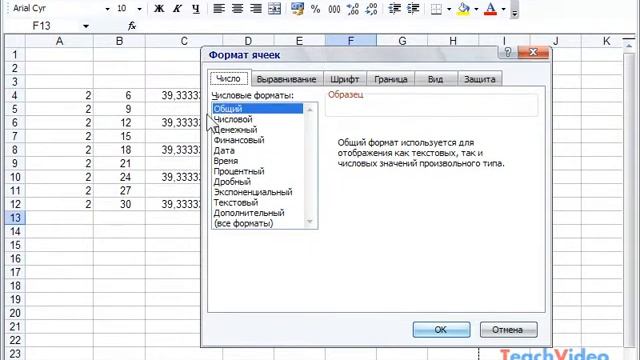Screen dimensions: 640x360
Task: Click the fx insert function icon
Action: click(x=131, y=26)
